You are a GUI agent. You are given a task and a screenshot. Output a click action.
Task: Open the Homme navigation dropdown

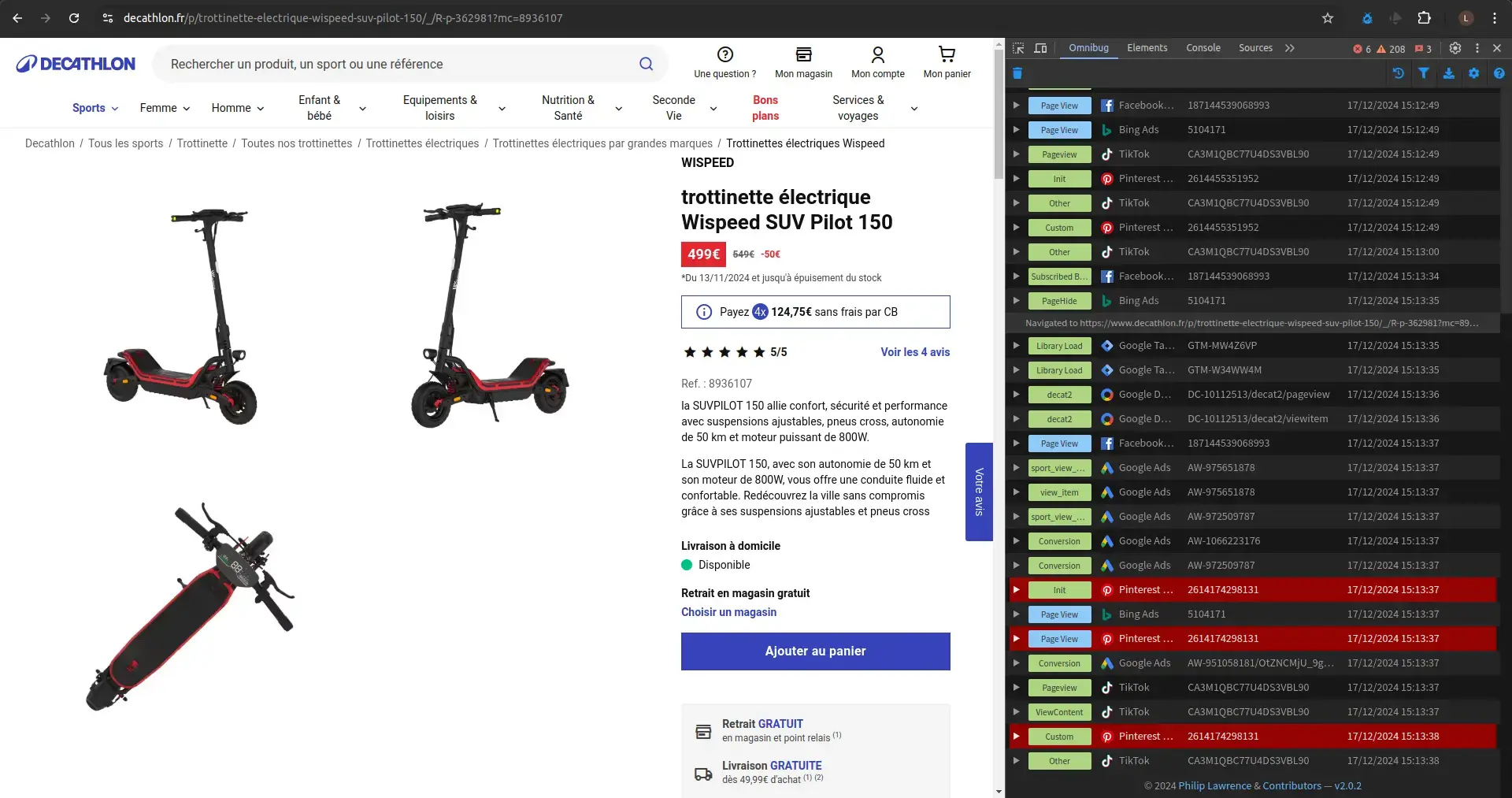tap(237, 108)
